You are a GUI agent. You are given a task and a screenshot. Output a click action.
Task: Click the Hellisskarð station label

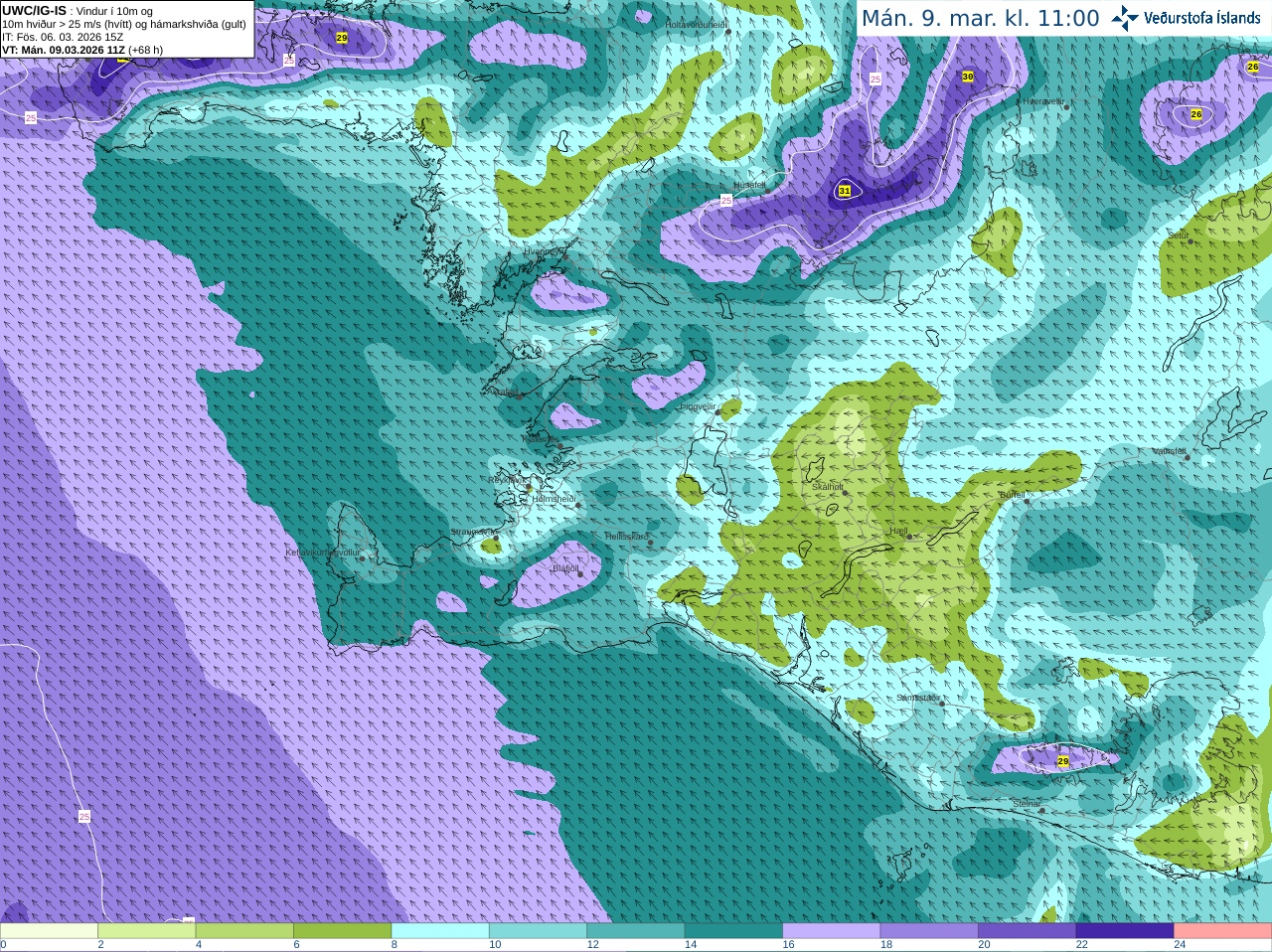coord(626,537)
